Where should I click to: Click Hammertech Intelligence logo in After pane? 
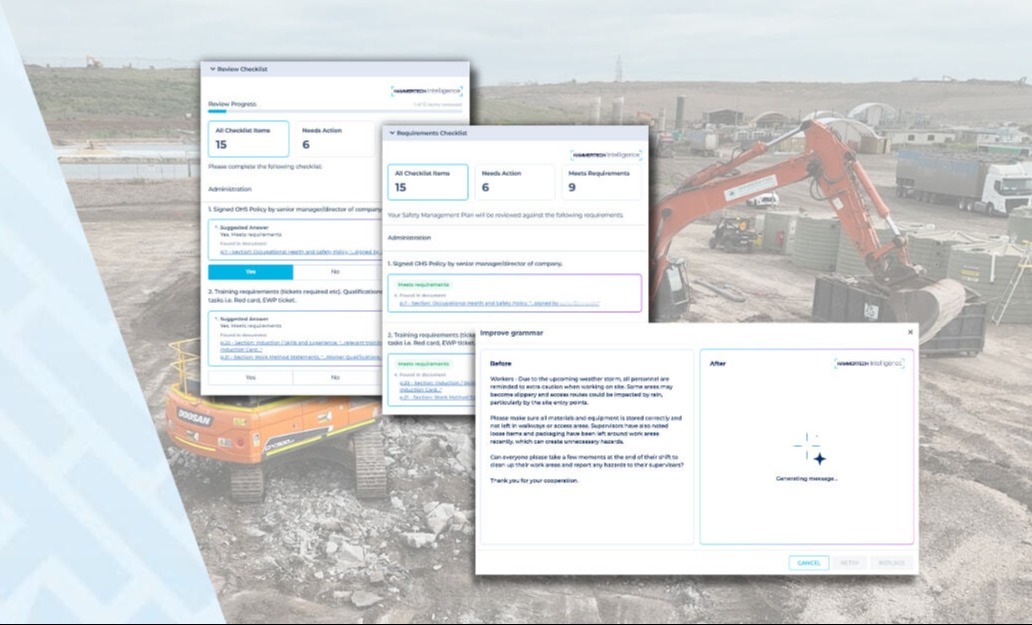pyautogui.click(x=869, y=363)
